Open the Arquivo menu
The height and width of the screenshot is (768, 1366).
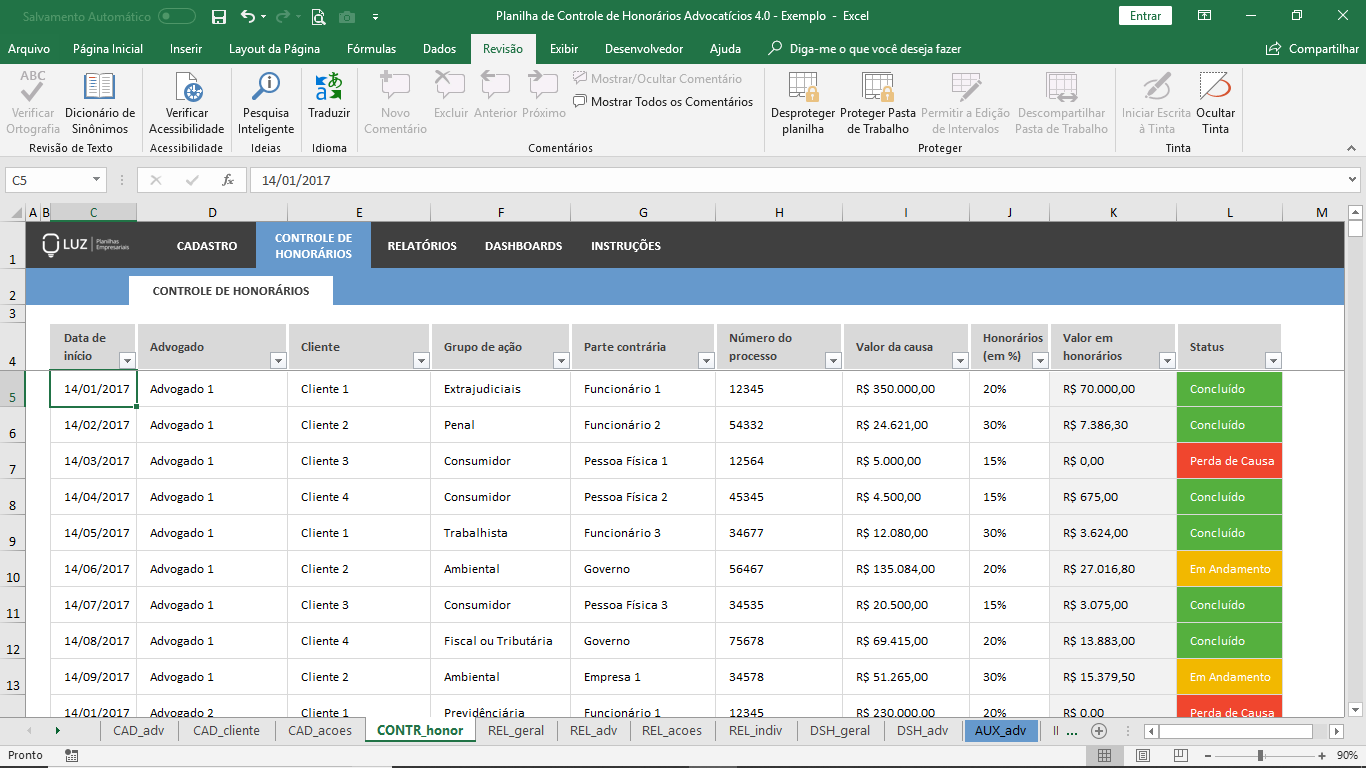[29, 48]
